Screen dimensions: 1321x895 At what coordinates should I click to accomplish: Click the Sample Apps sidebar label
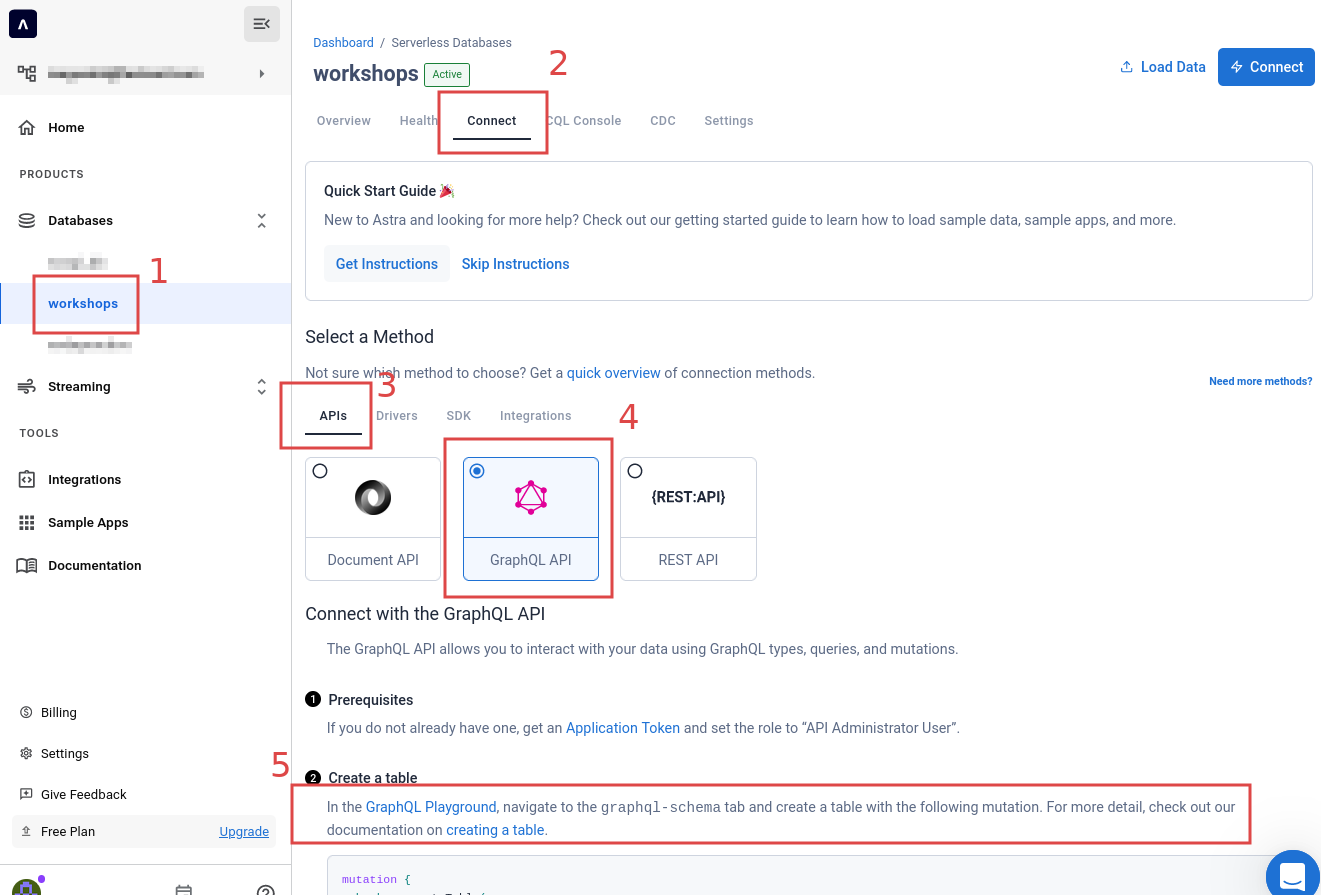(x=88, y=522)
